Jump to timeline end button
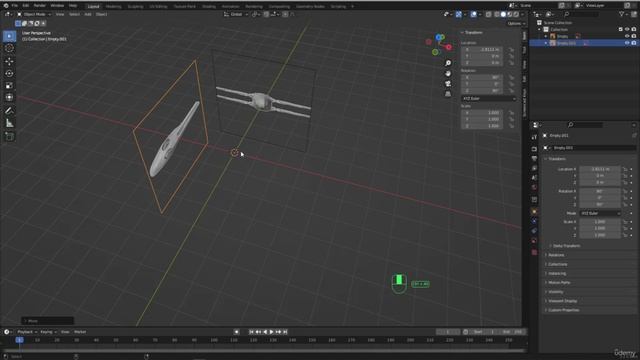The image size is (640, 360). [x=285, y=332]
